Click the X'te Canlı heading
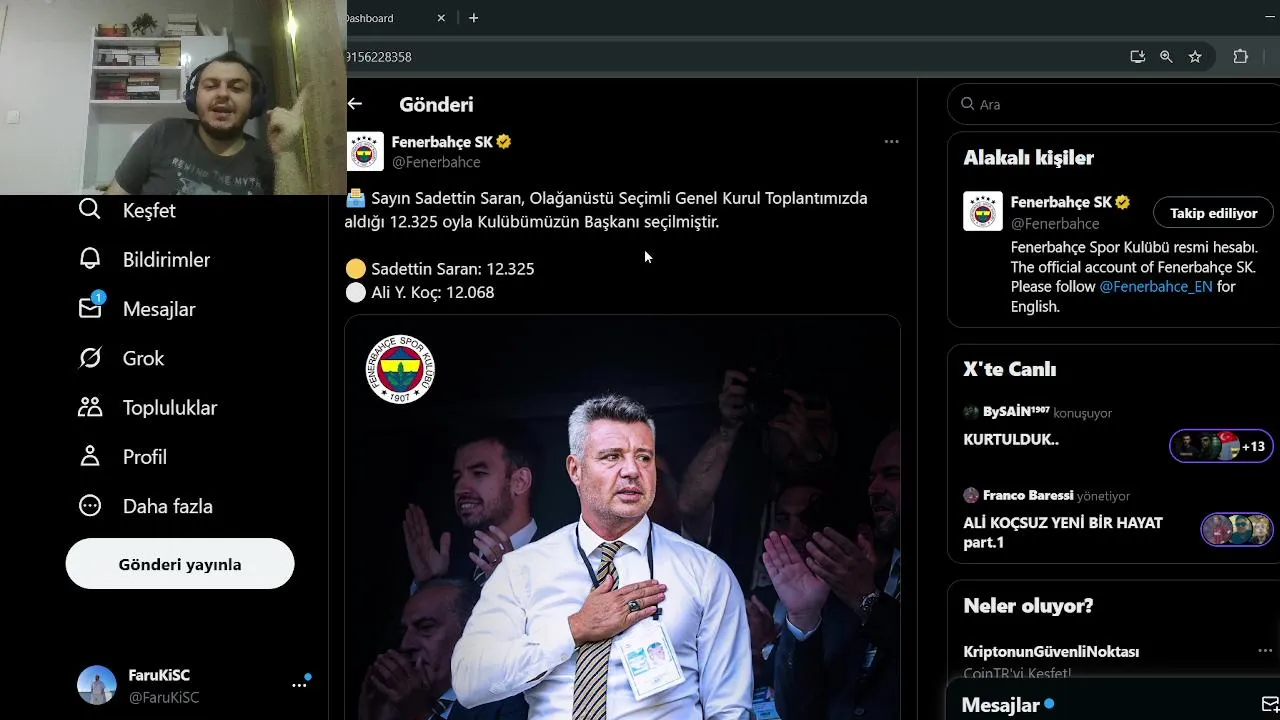 [1009, 369]
